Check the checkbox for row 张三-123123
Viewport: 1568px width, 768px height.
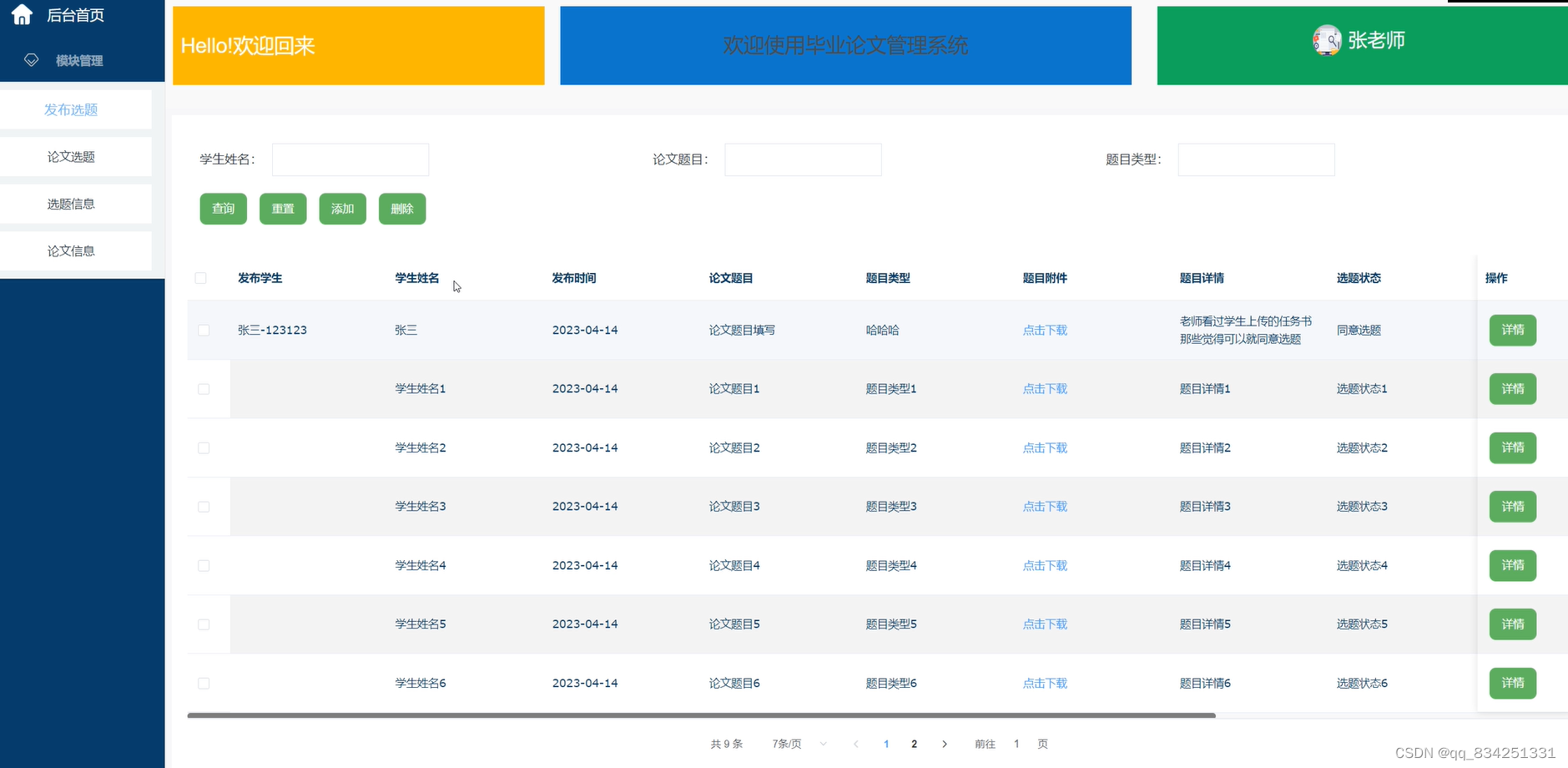tap(203, 330)
